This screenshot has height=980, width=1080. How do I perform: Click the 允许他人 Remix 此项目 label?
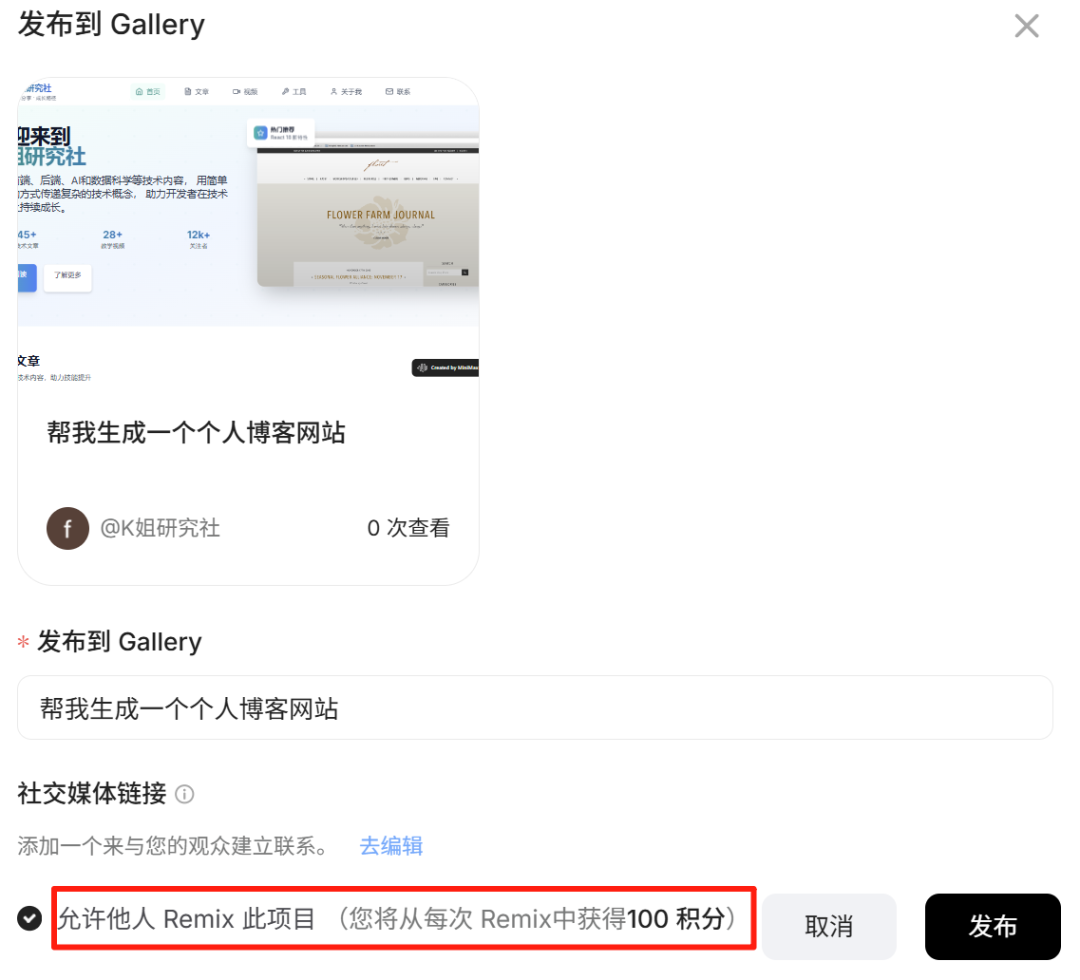click(186, 919)
